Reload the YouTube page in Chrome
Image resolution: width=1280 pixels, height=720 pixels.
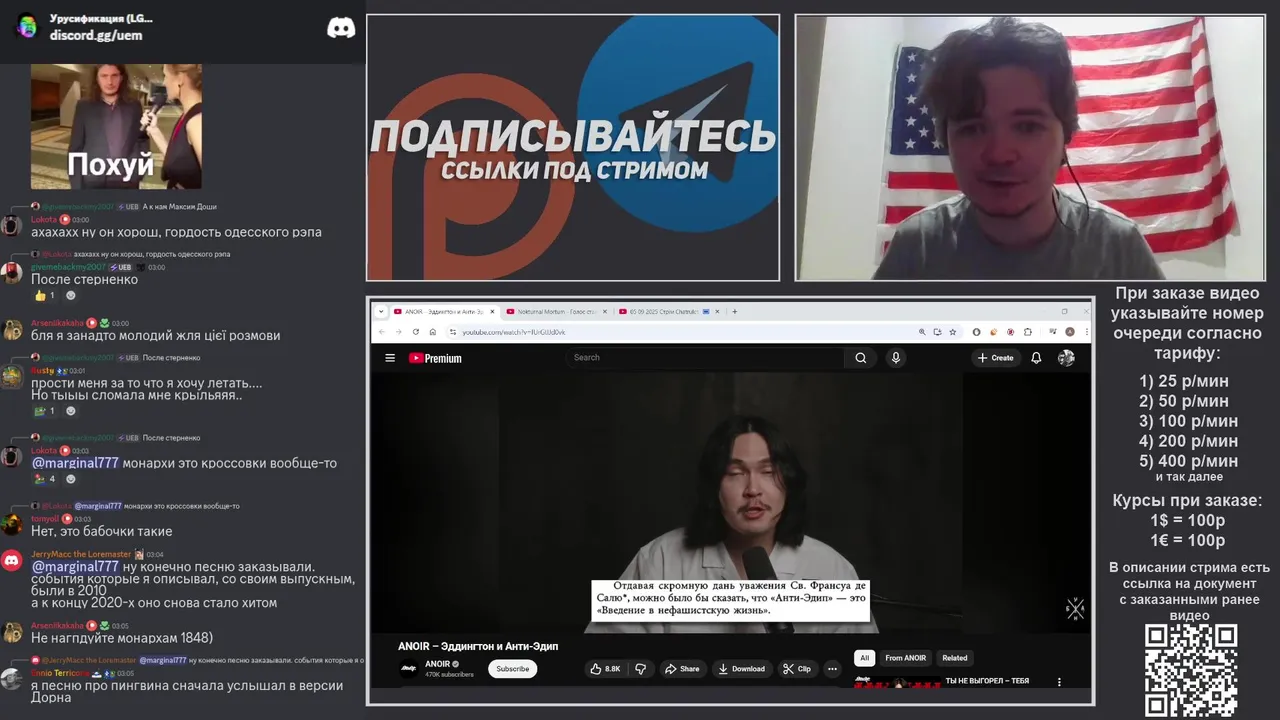point(415,331)
